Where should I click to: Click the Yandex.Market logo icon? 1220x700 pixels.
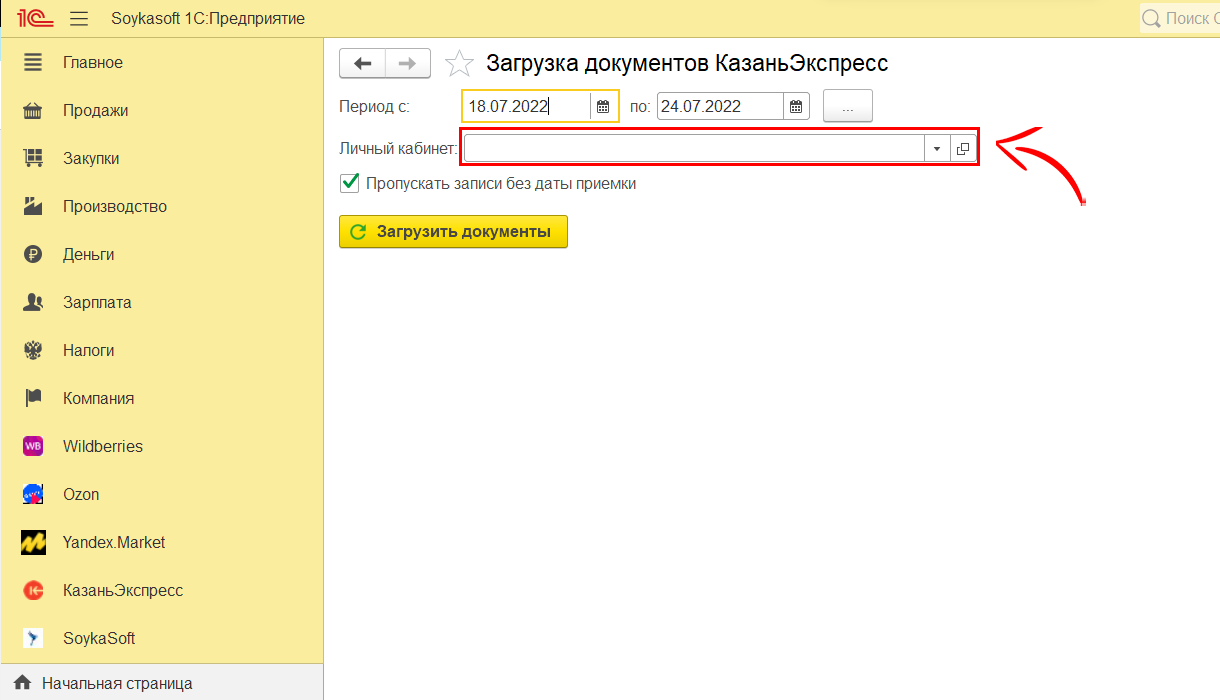[x=33, y=542]
